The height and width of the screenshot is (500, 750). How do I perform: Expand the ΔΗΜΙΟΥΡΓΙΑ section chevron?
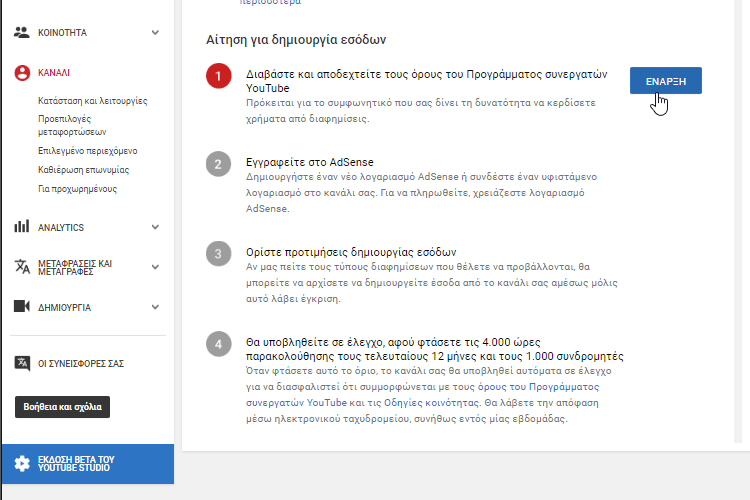155,307
